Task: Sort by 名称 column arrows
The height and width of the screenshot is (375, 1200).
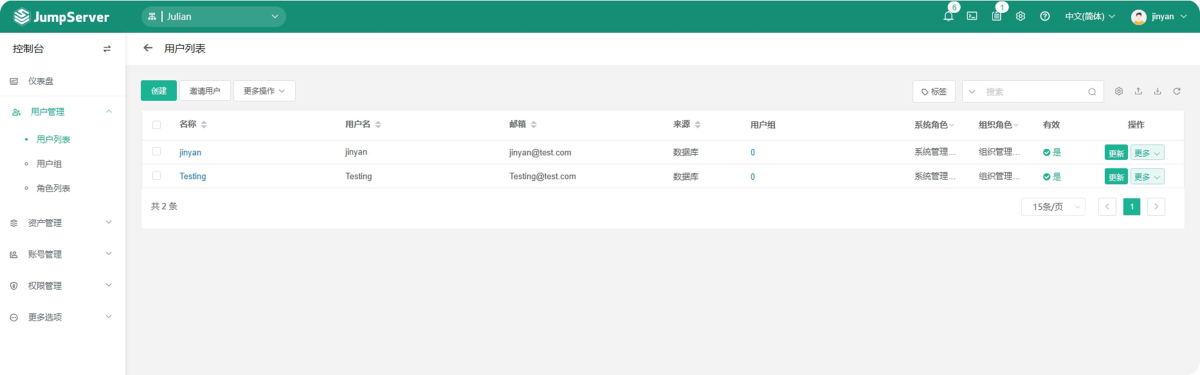Action: click(x=204, y=125)
